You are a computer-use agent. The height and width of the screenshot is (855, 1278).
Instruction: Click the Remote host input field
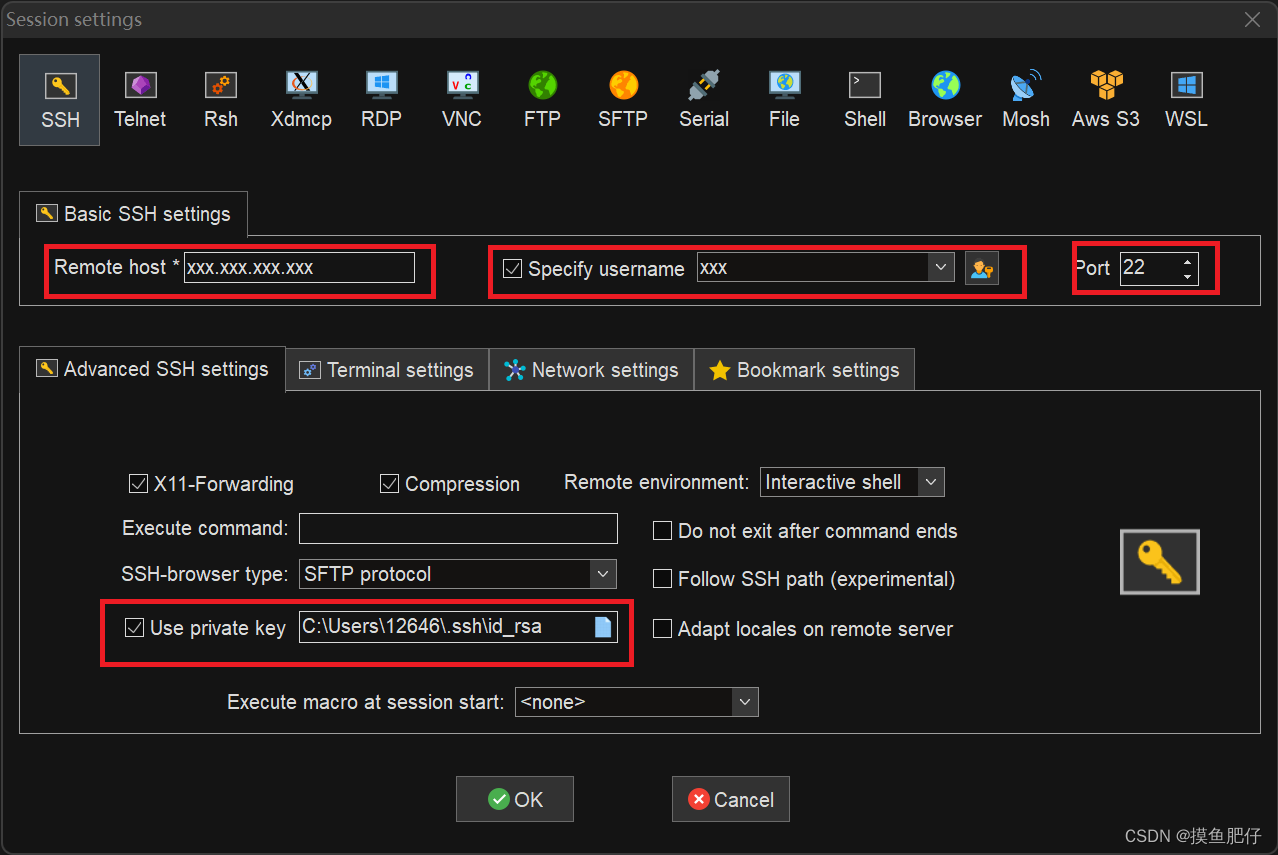tap(298, 268)
